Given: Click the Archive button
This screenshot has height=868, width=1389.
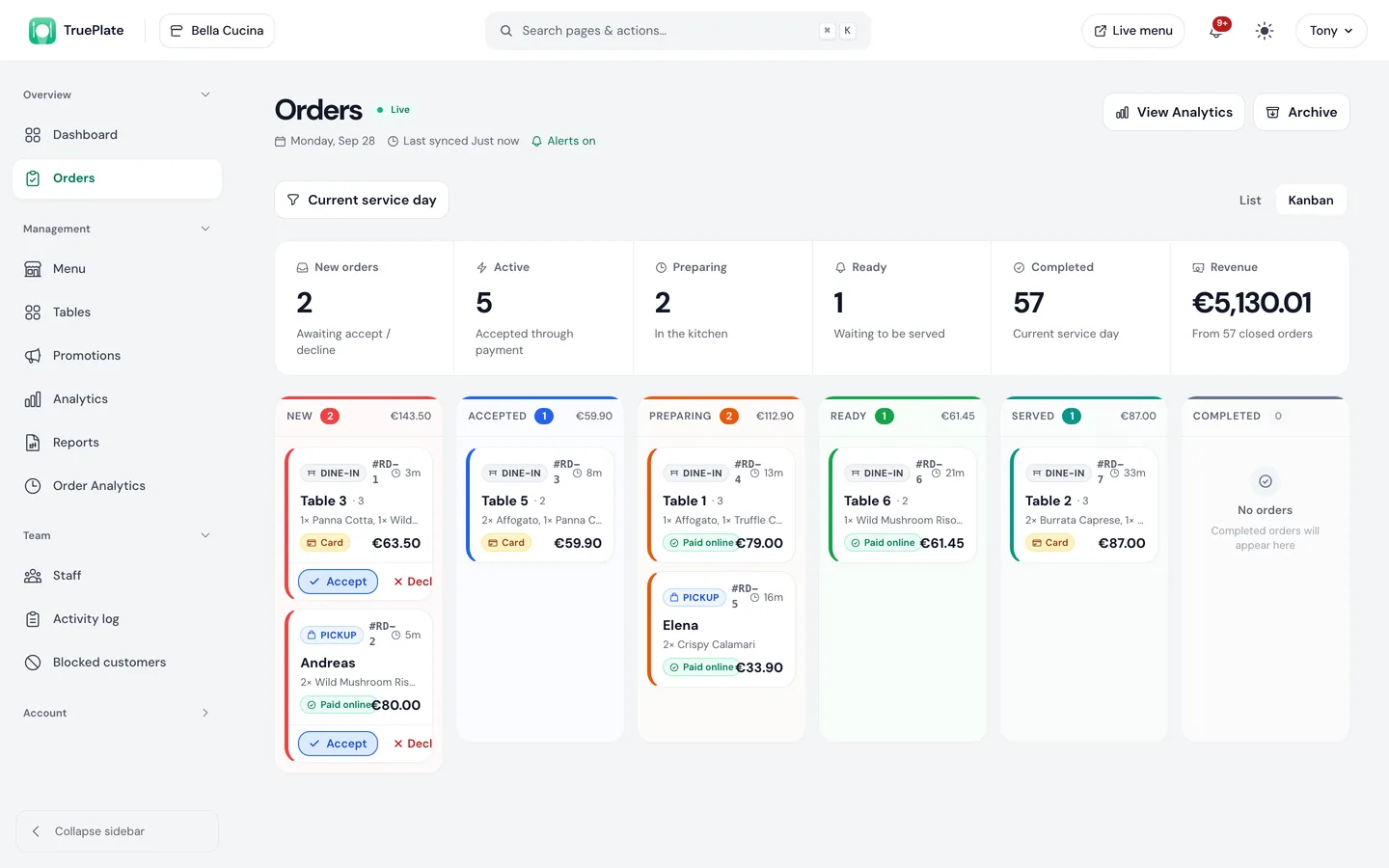Looking at the screenshot, I should 1301,112.
